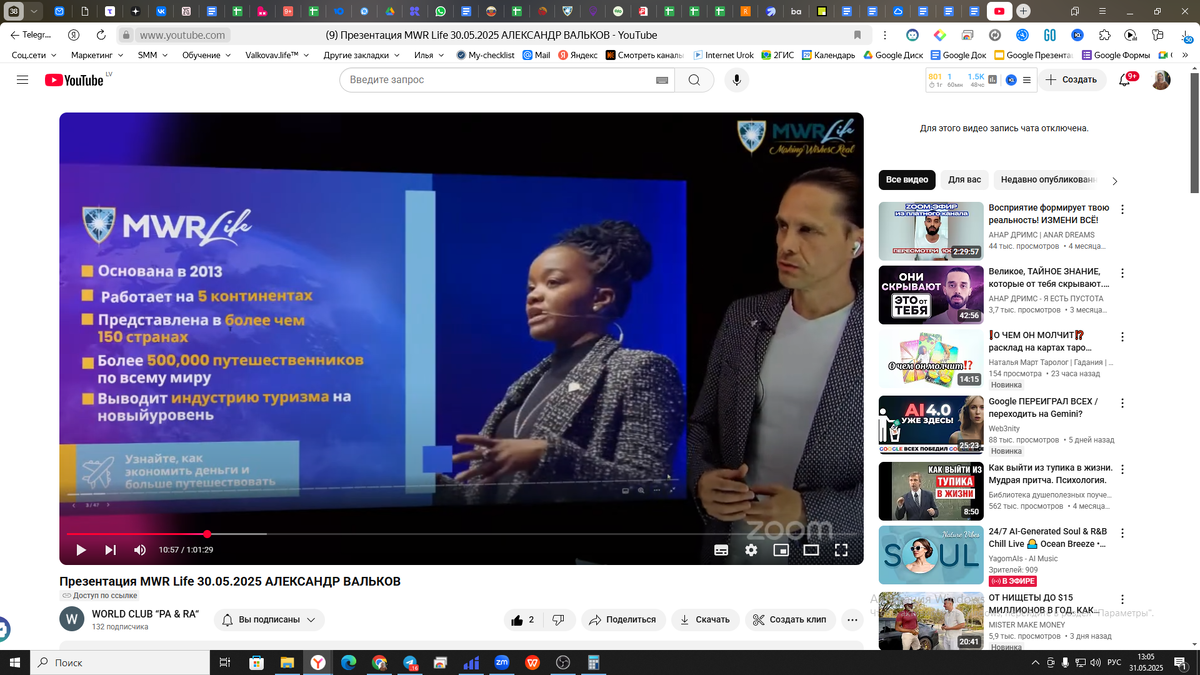
Task: Open the Яндекс bookmark
Action: pyautogui.click(x=578, y=55)
